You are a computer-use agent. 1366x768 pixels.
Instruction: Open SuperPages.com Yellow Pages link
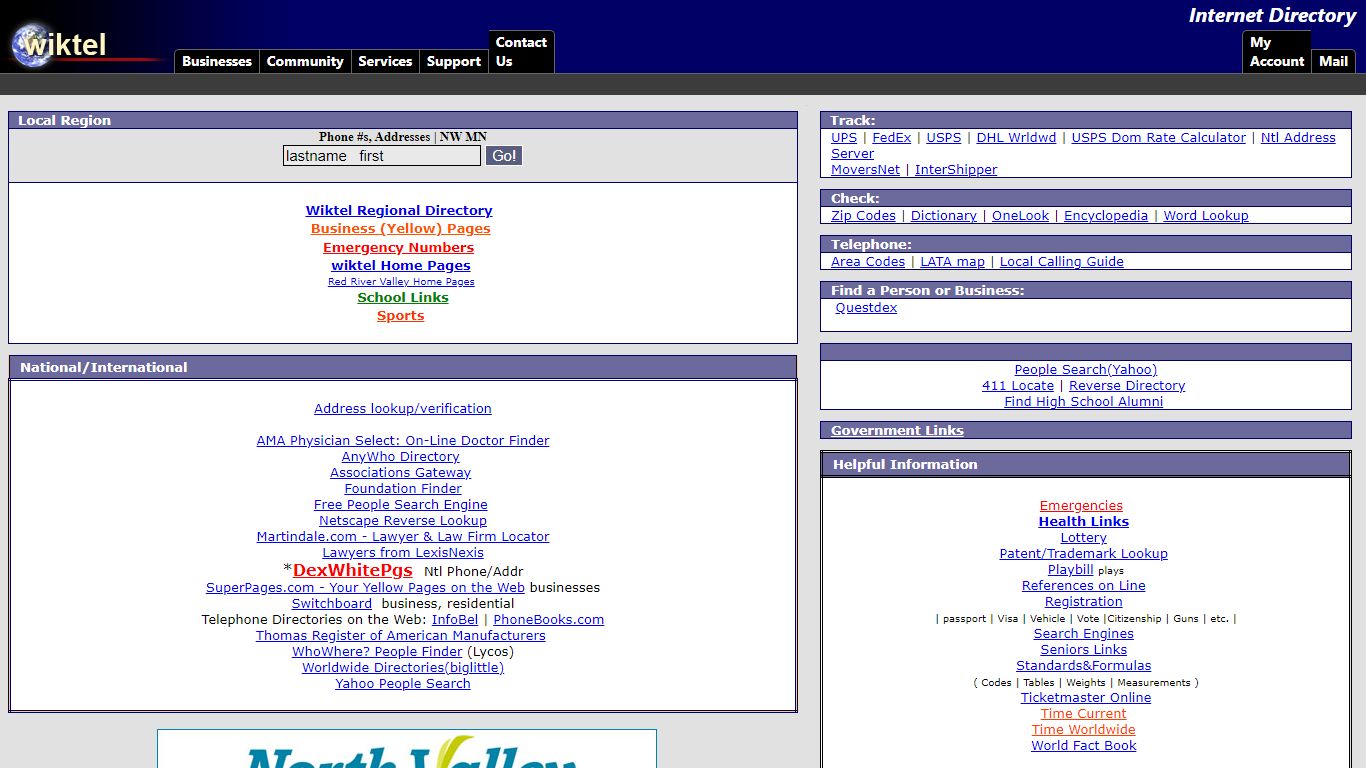pos(365,588)
